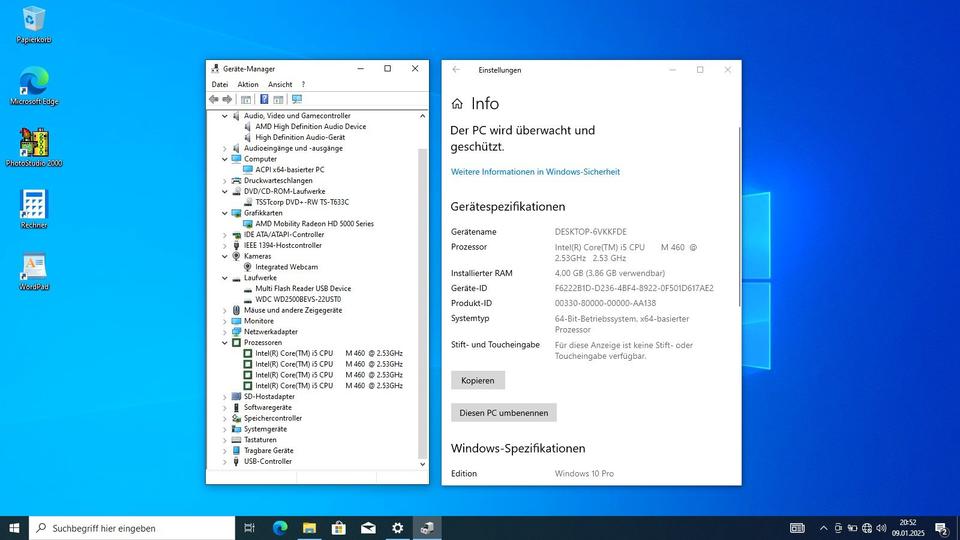Select the Speichercontroller category
The width and height of the screenshot is (960, 540).
click(x=272, y=418)
